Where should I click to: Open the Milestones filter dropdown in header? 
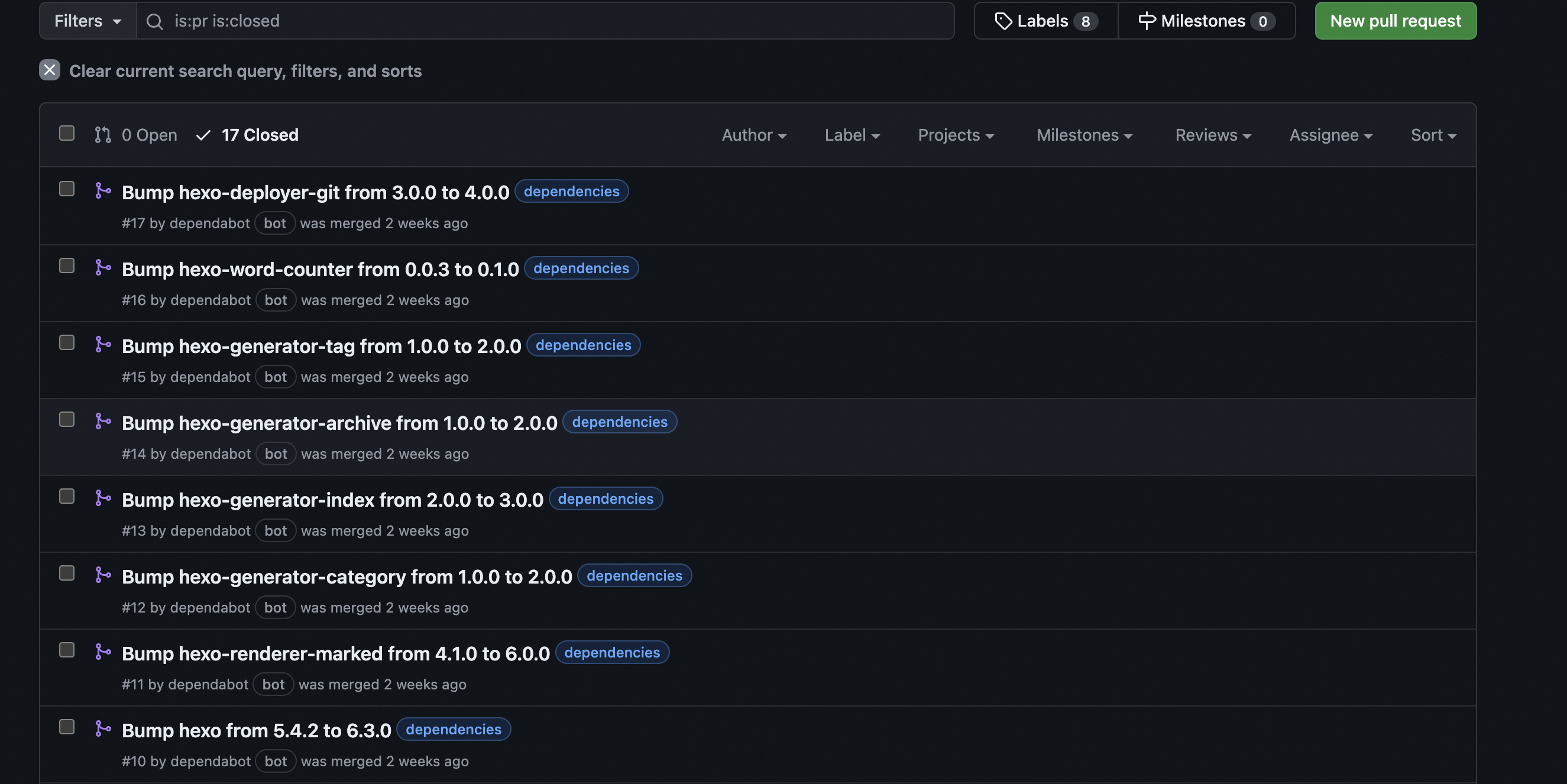(x=1084, y=135)
